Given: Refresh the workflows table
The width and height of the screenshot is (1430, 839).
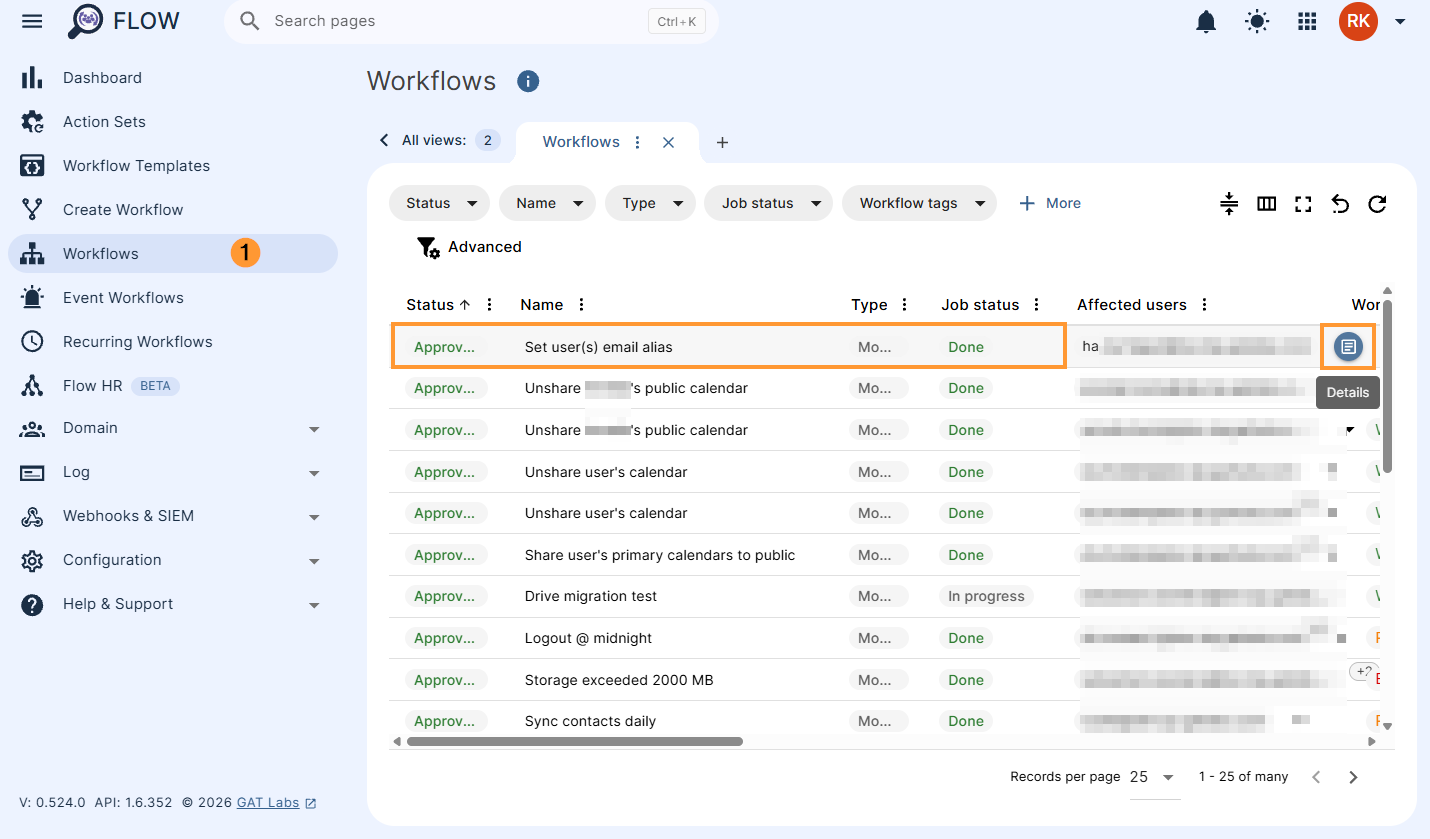Looking at the screenshot, I should pyautogui.click(x=1377, y=204).
